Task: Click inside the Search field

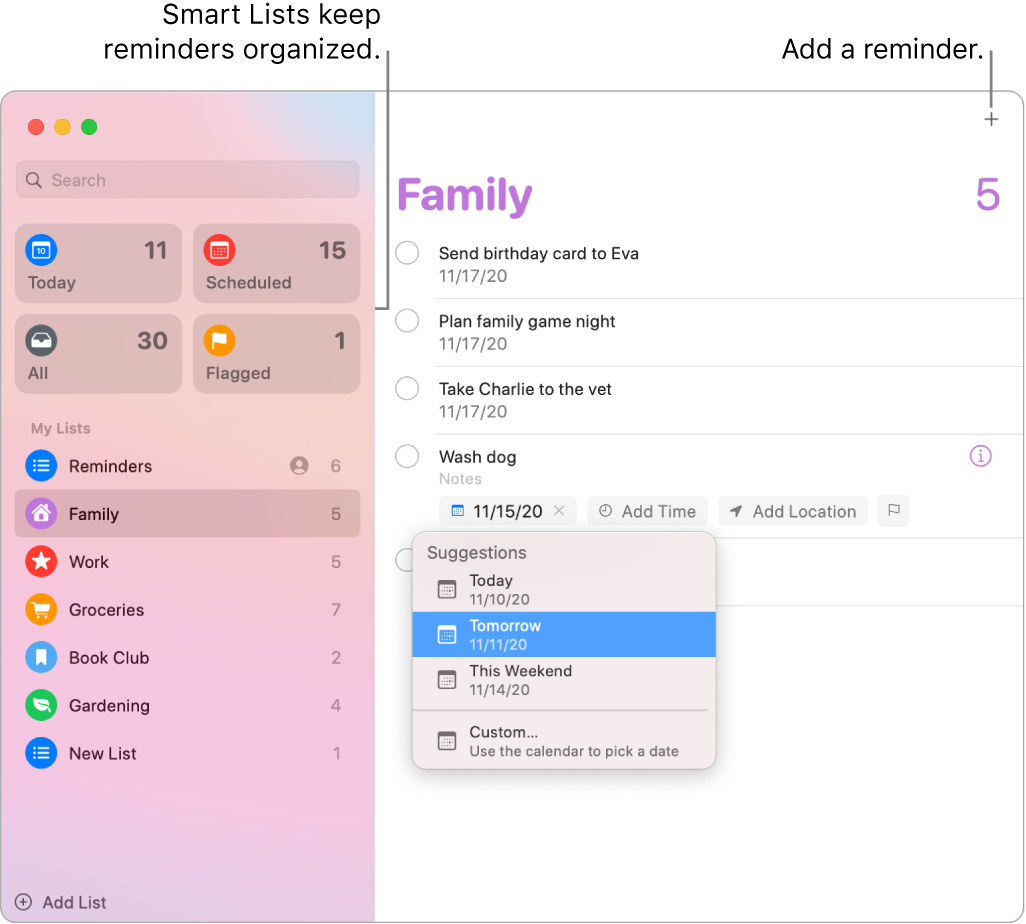Action: [186, 180]
